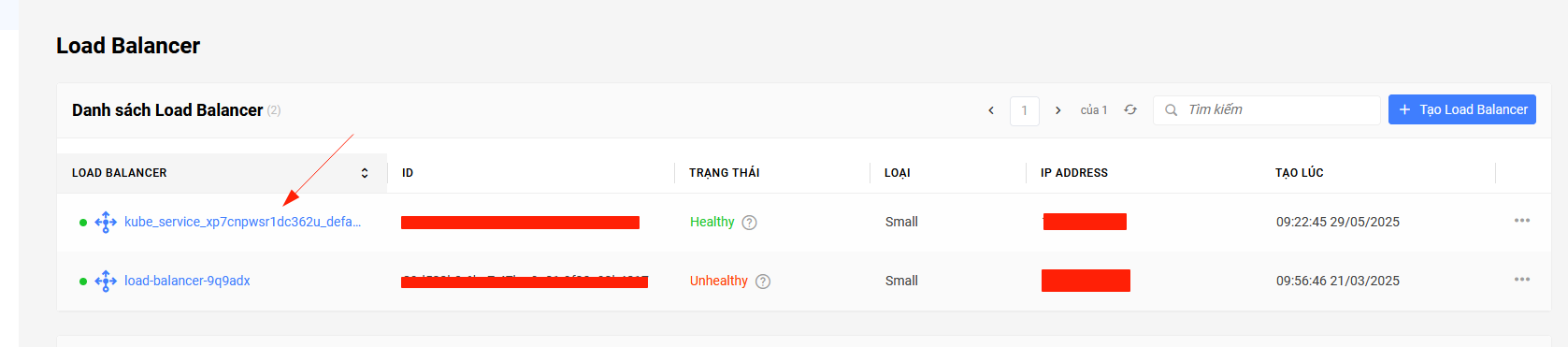Open kube_service_xp7cnpwsr1dc362u_defa... link

click(x=242, y=222)
